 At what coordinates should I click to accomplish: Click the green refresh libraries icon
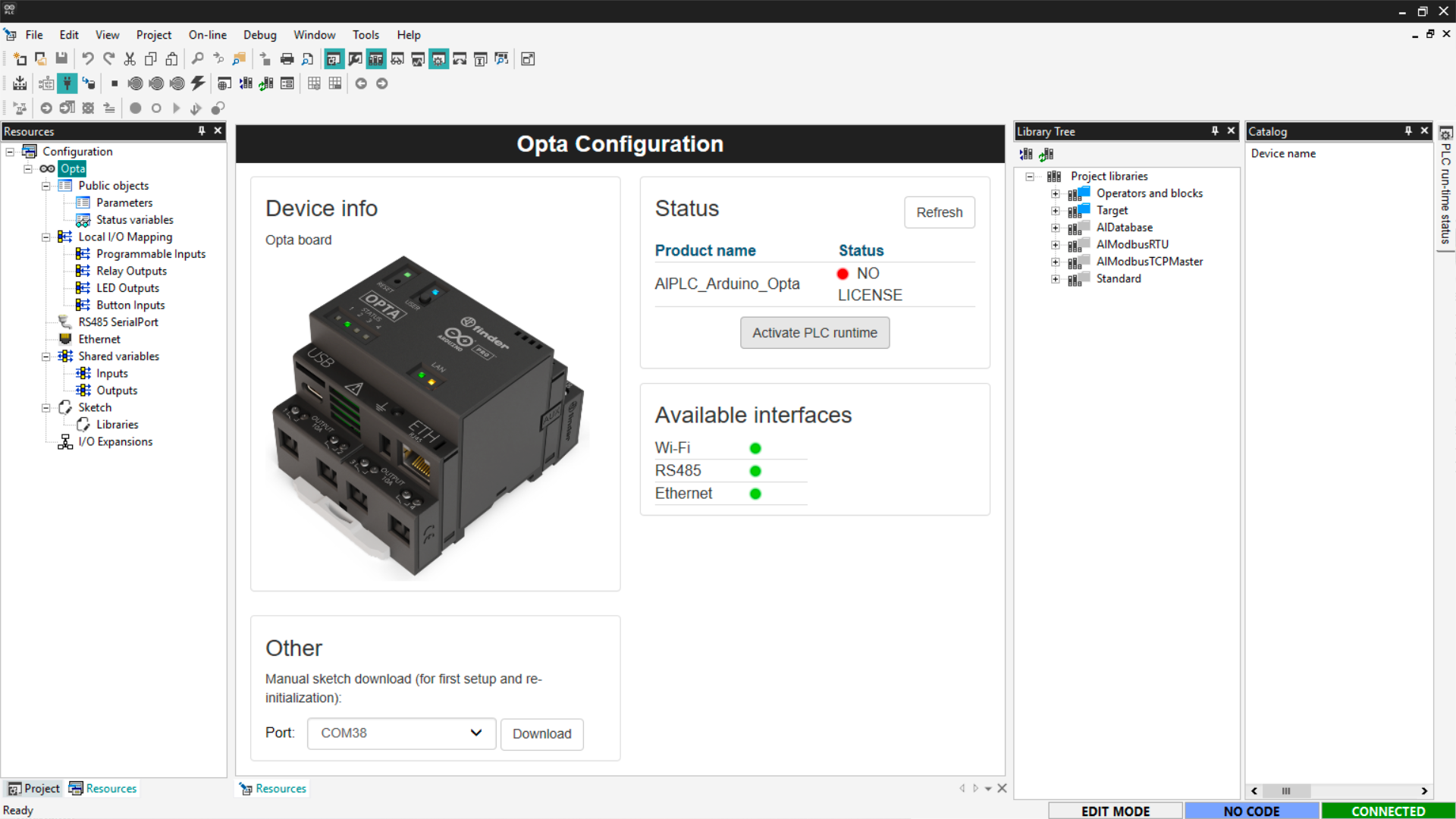click(1046, 154)
